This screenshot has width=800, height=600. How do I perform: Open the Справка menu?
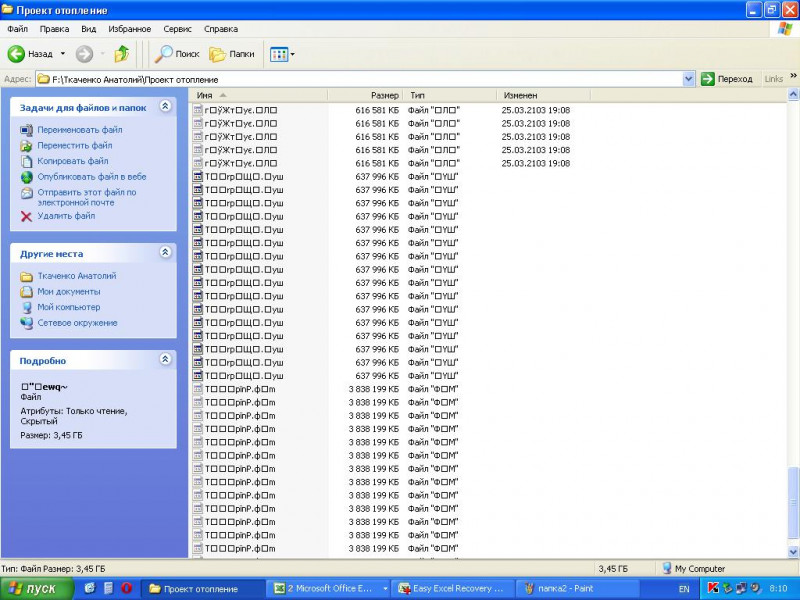pos(221,29)
